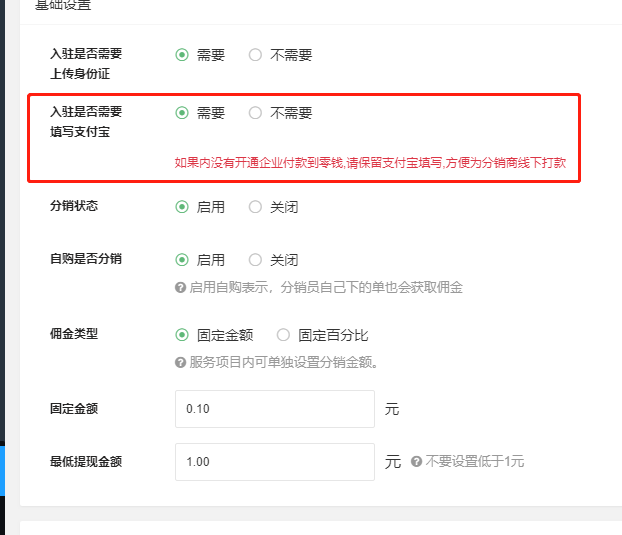The width and height of the screenshot is (622, 535).
Task: Select 不需要 for 上传身份证 requirement
Action: point(255,55)
